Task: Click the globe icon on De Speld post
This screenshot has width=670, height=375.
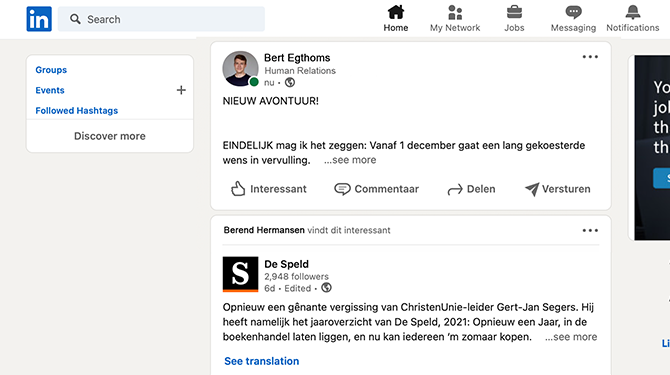Action: (326, 288)
